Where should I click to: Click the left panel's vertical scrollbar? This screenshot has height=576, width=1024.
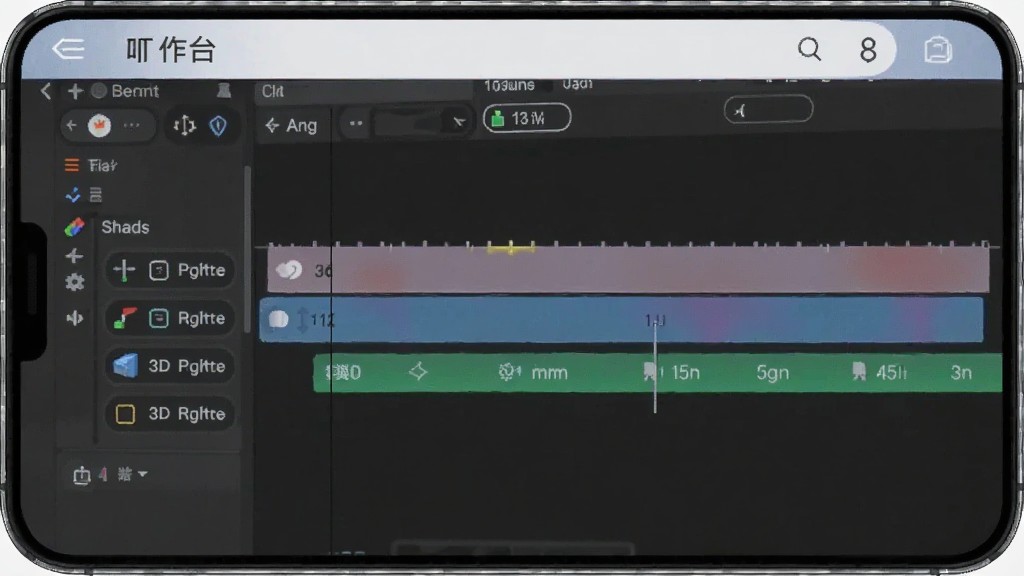tap(247, 249)
